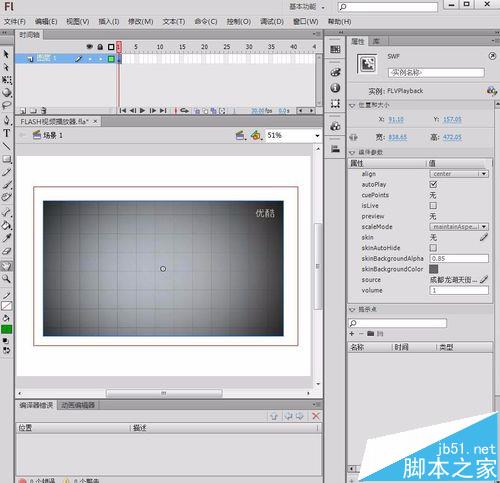Viewport: 500px width, 483px height.
Task: Switch to the 库 library tab
Action: point(376,41)
